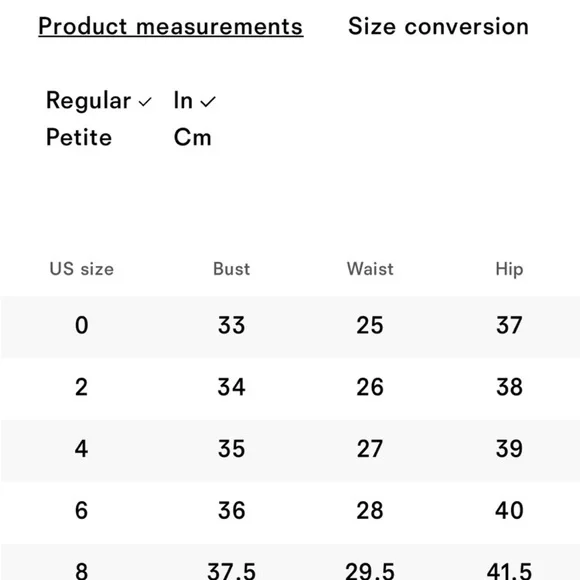Viewport: 580px width, 580px height.
Task: Select the US size 8 row
Action: point(290,562)
